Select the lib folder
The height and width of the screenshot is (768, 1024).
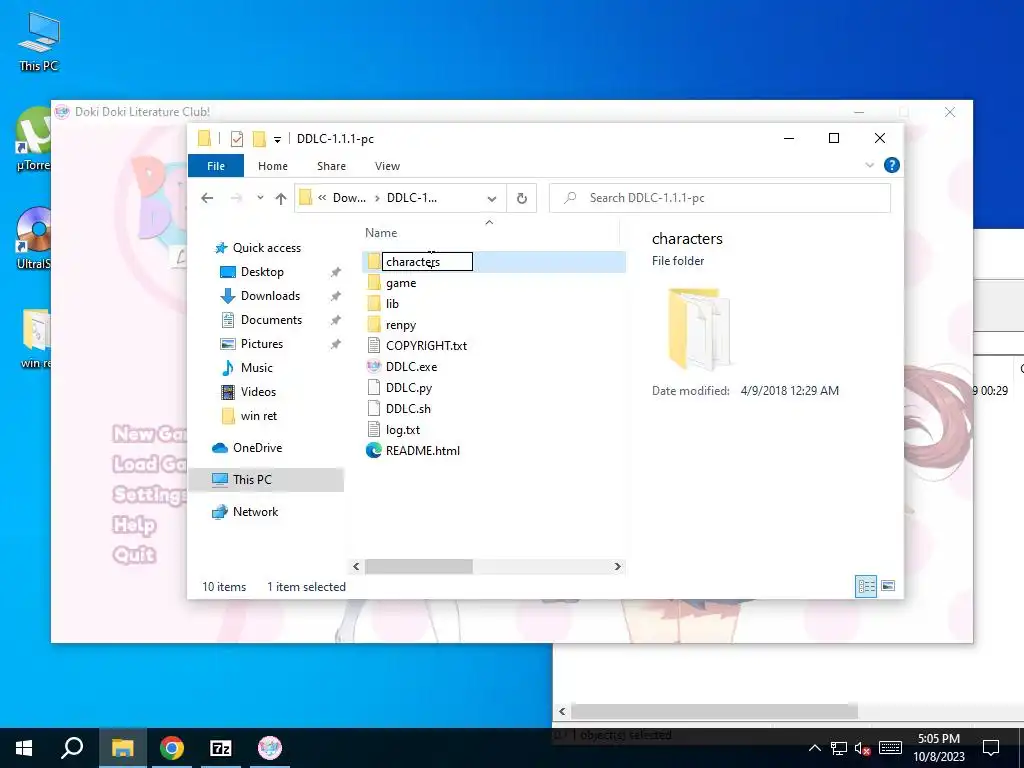pos(392,304)
